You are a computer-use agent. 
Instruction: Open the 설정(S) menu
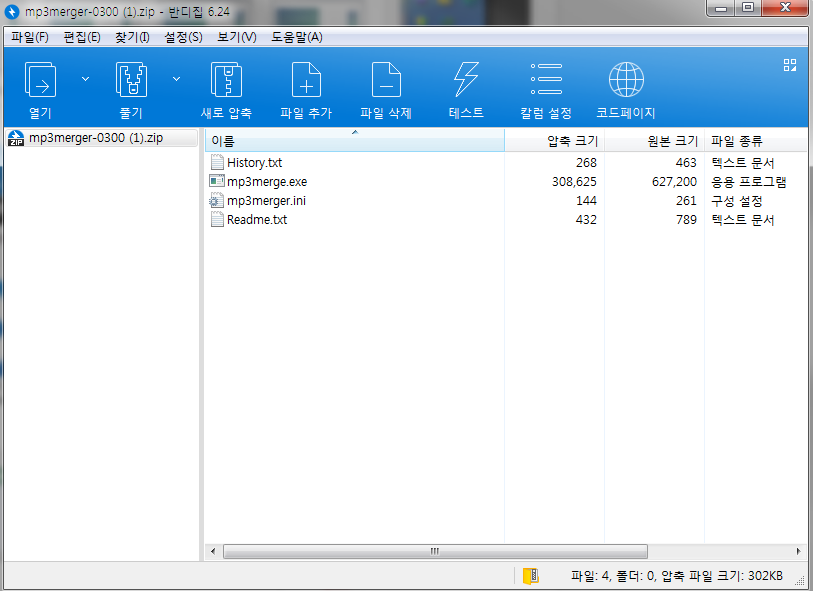(183, 37)
